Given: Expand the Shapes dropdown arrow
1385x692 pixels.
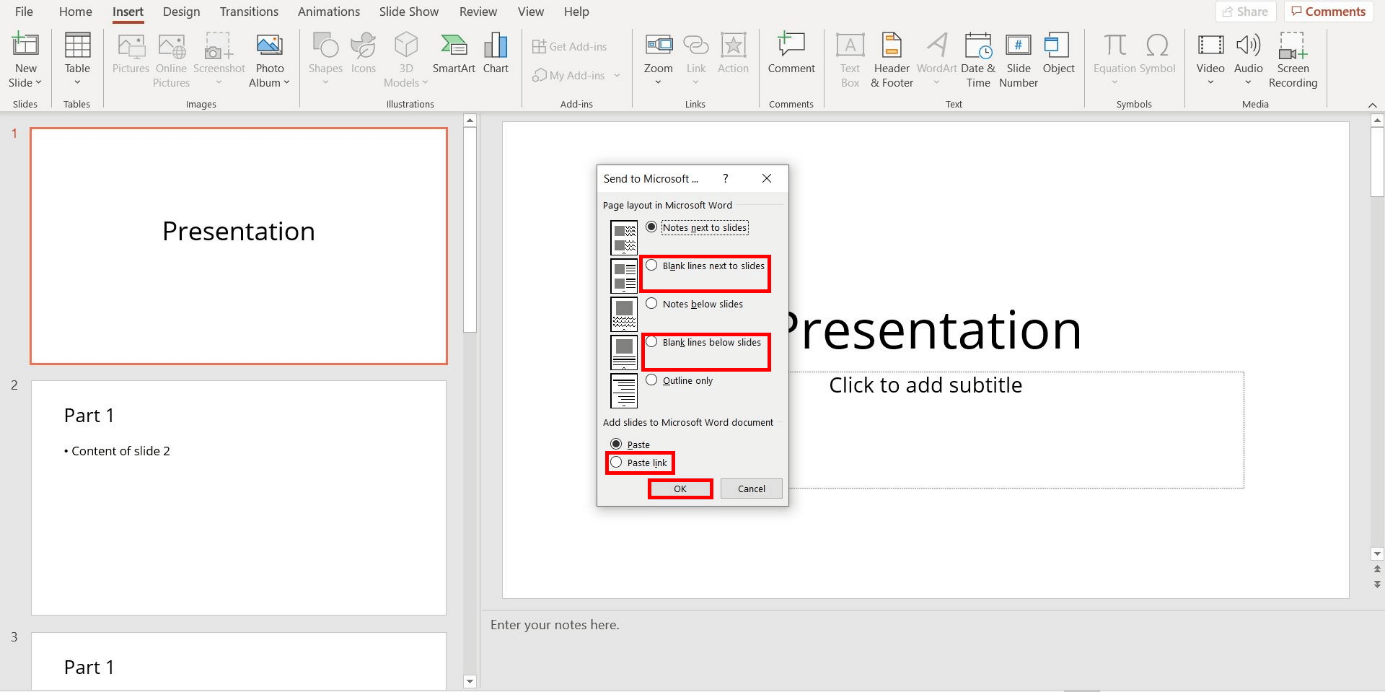Looking at the screenshot, I should click(325, 83).
